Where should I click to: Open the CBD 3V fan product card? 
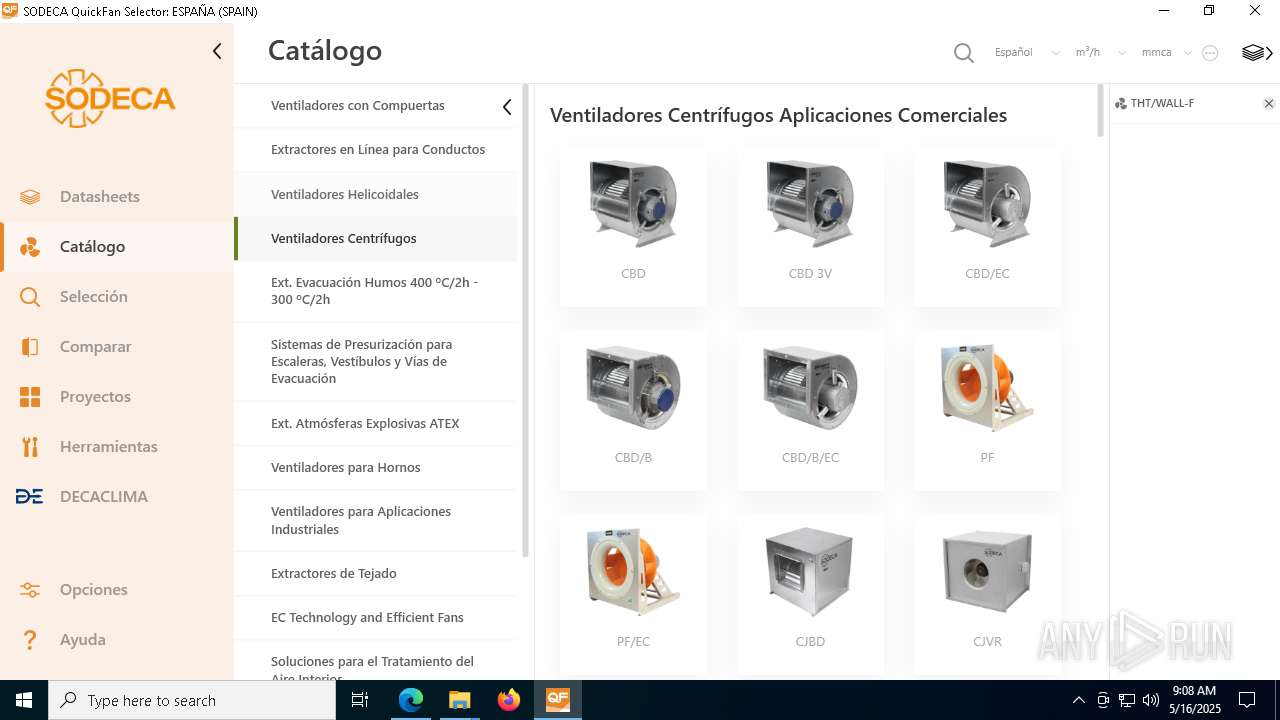[x=810, y=226]
